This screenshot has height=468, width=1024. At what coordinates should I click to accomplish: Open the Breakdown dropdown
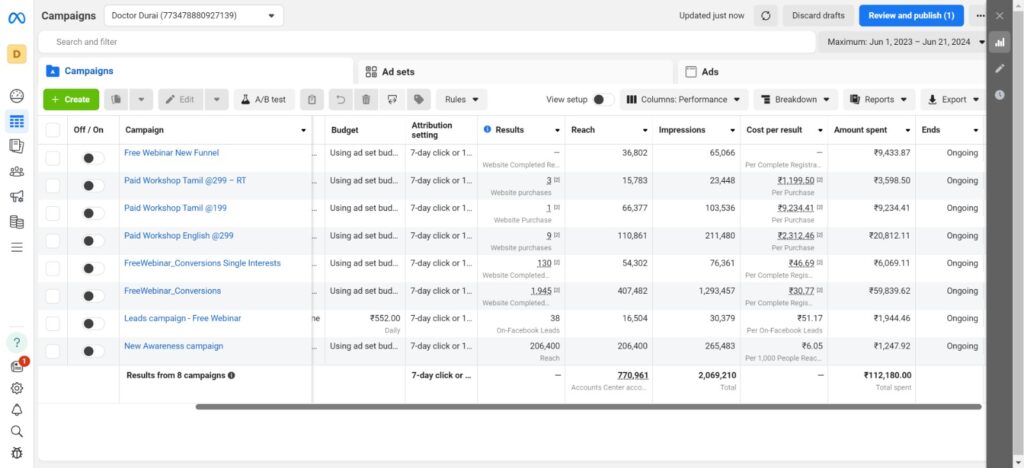point(795,100)
